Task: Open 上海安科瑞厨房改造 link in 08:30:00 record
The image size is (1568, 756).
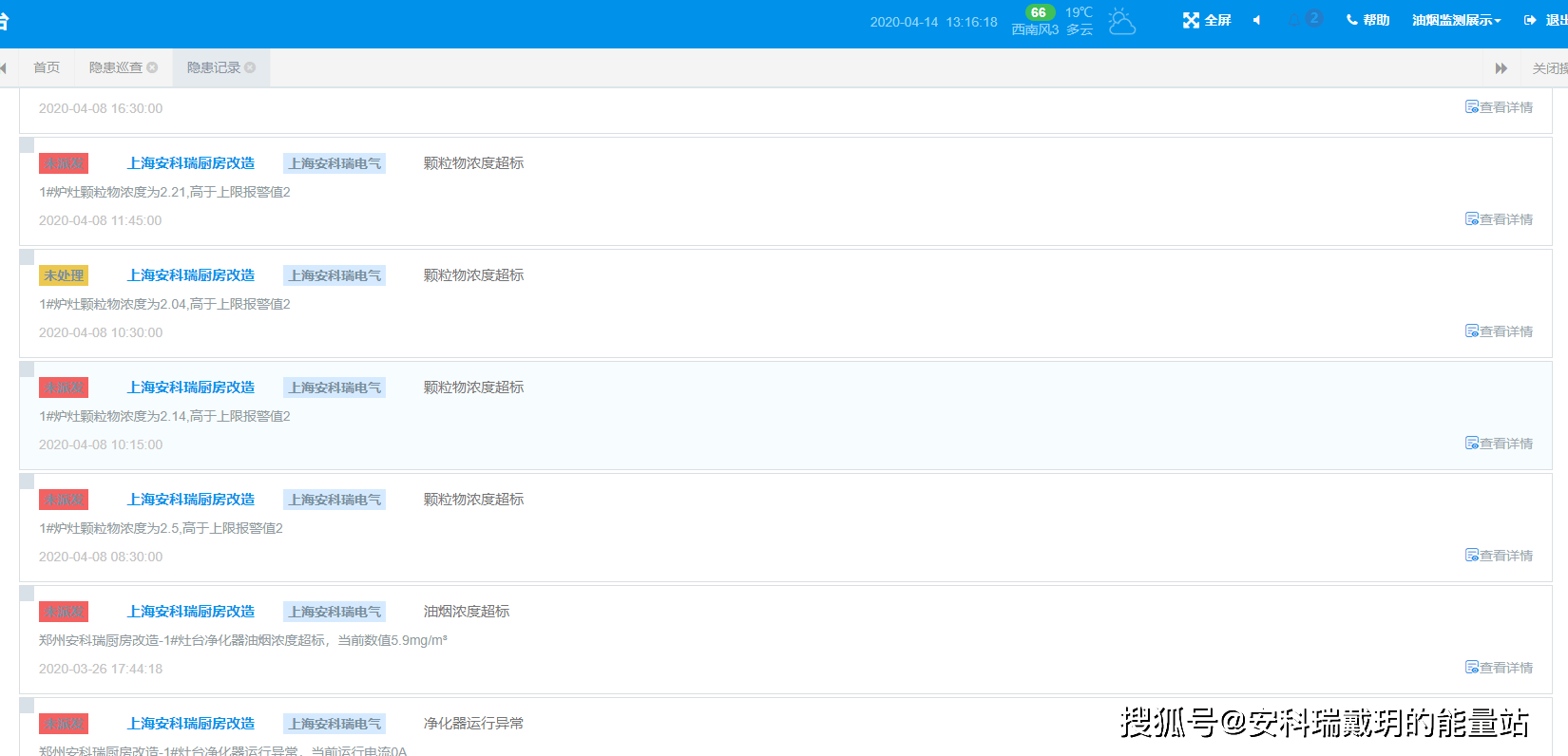Action: (x=191, y=500)
